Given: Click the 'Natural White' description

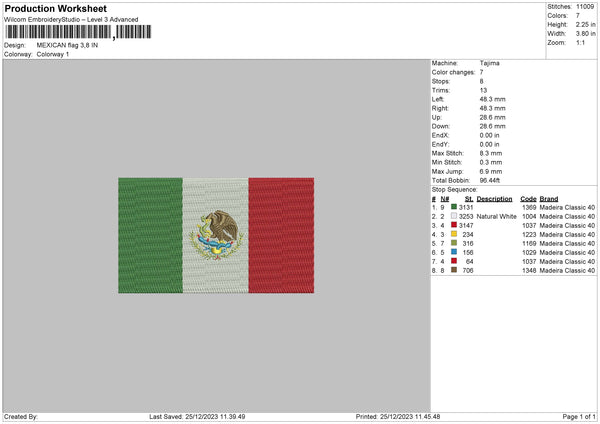Looking at the screenshot, I should pyautogui.click(x=496, y=217).
